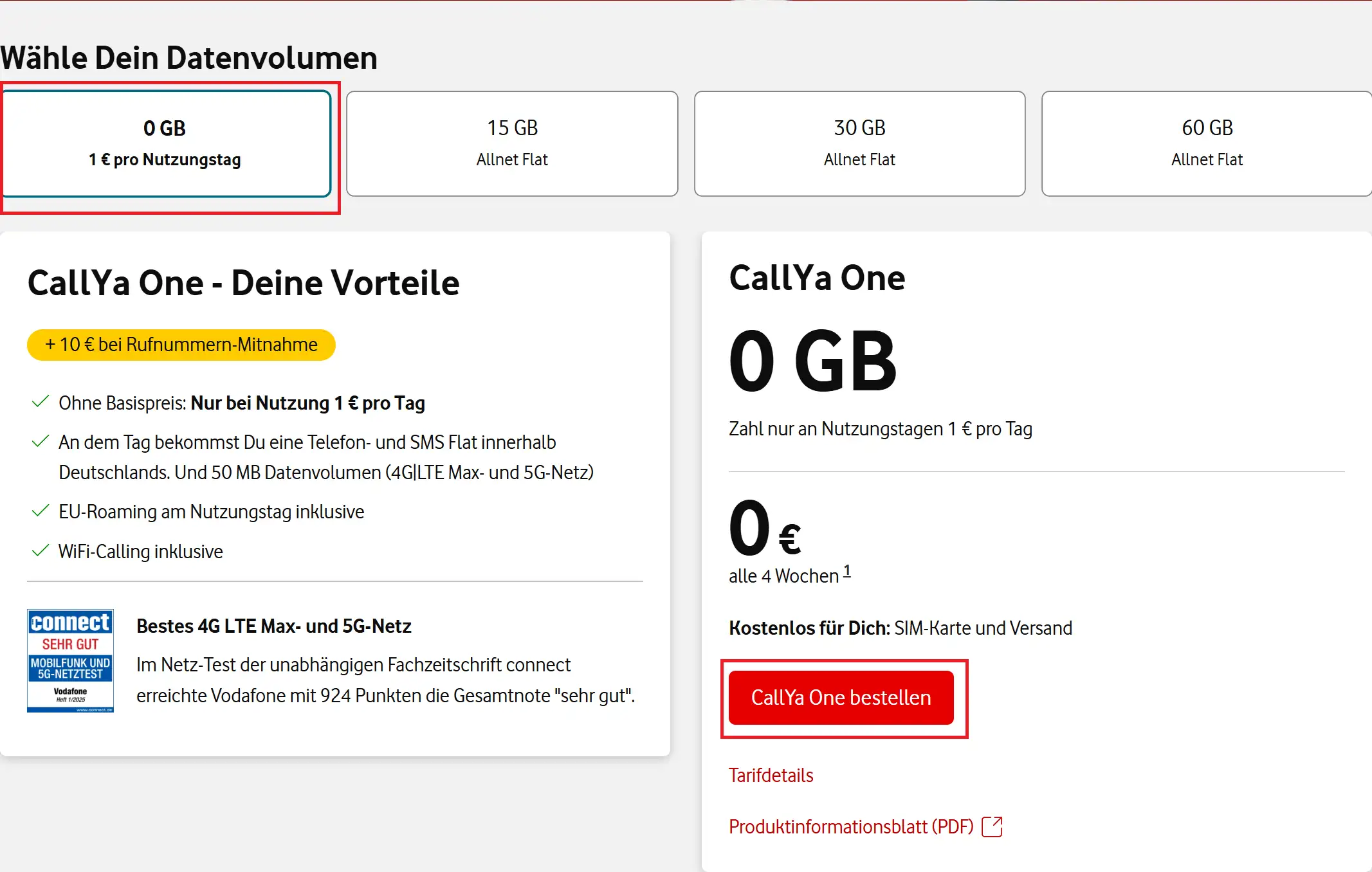Click the Bestes 4G LTE Max- und 5G-Netz heading
The height and width of the screenshot is (872, 1372).
coord(273,626)
